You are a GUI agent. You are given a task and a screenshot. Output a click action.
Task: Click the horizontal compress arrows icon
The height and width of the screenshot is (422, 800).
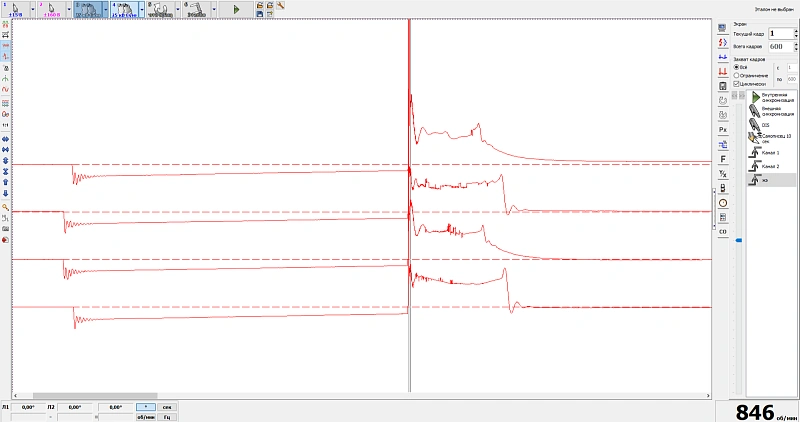click(x=5, y=150)
